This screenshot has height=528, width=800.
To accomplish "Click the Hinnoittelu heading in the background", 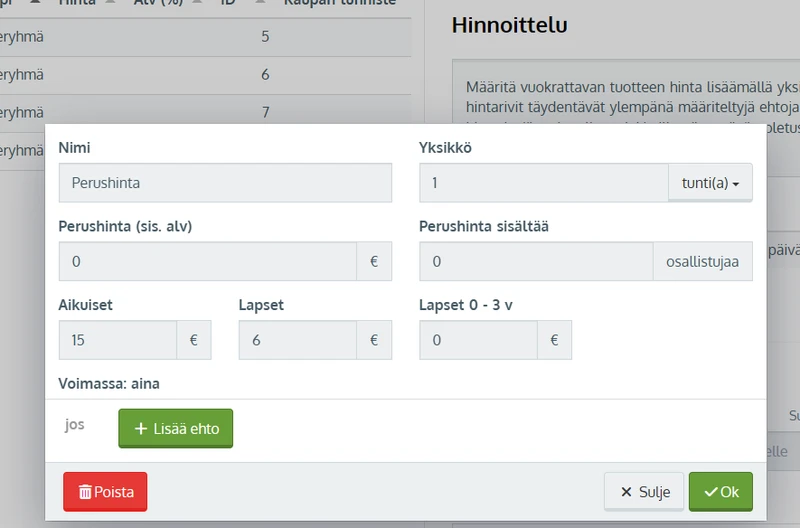I will click(509, 25).
